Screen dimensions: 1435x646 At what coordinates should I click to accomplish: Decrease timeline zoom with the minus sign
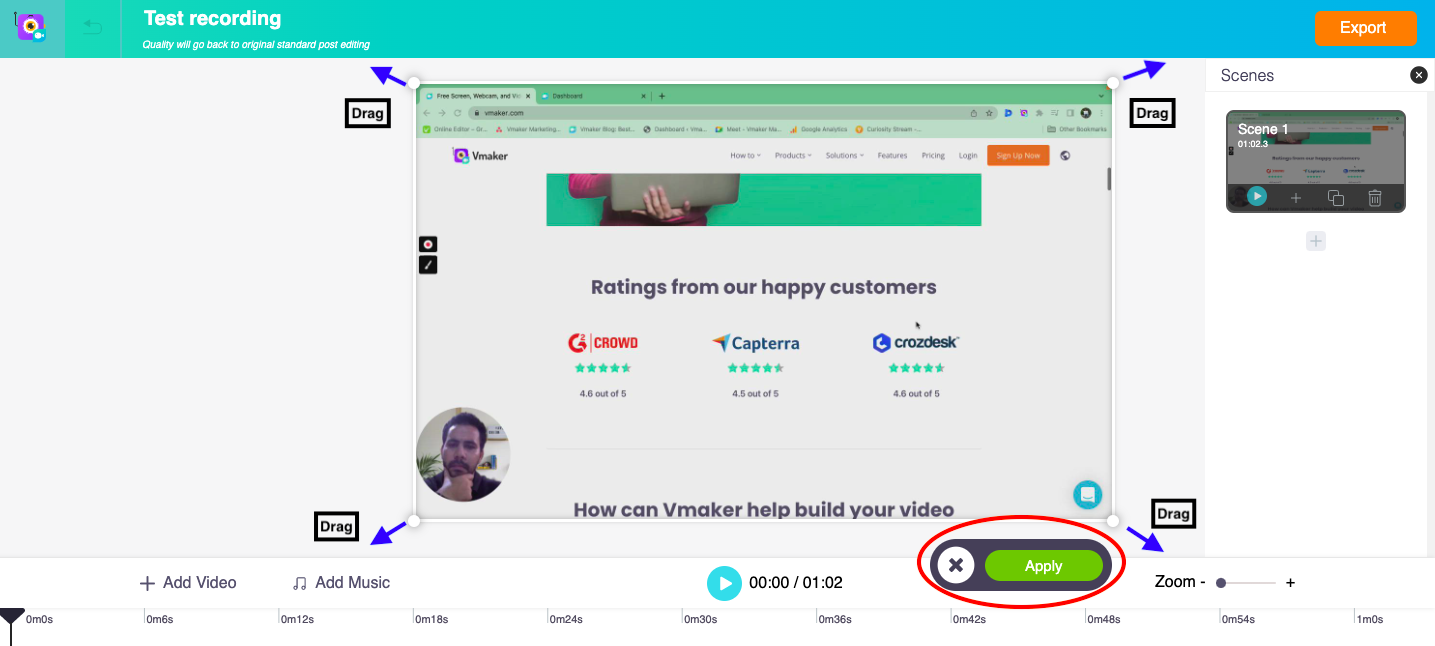1202,582
